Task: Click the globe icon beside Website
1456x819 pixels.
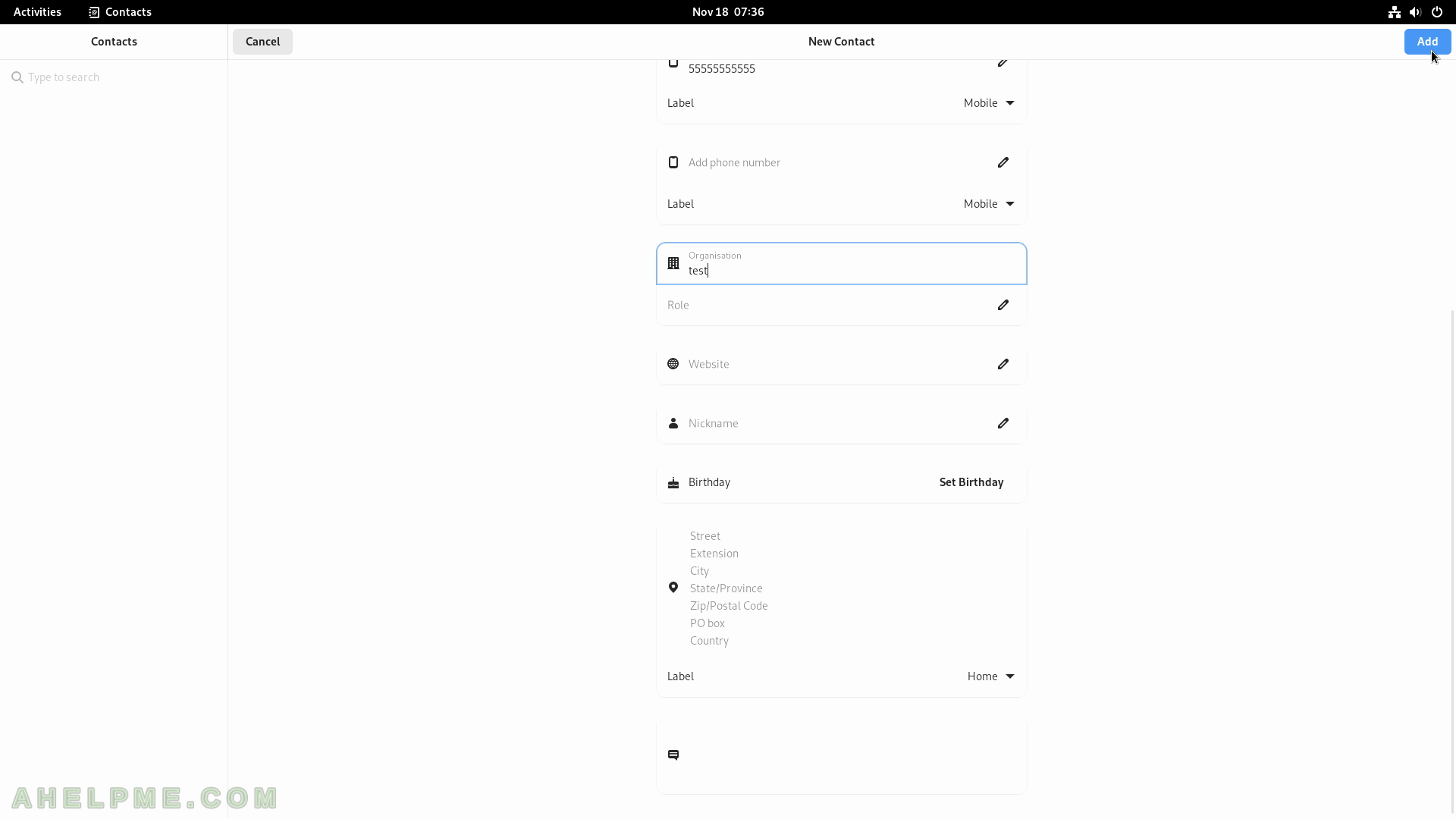Action: (673, 364)
